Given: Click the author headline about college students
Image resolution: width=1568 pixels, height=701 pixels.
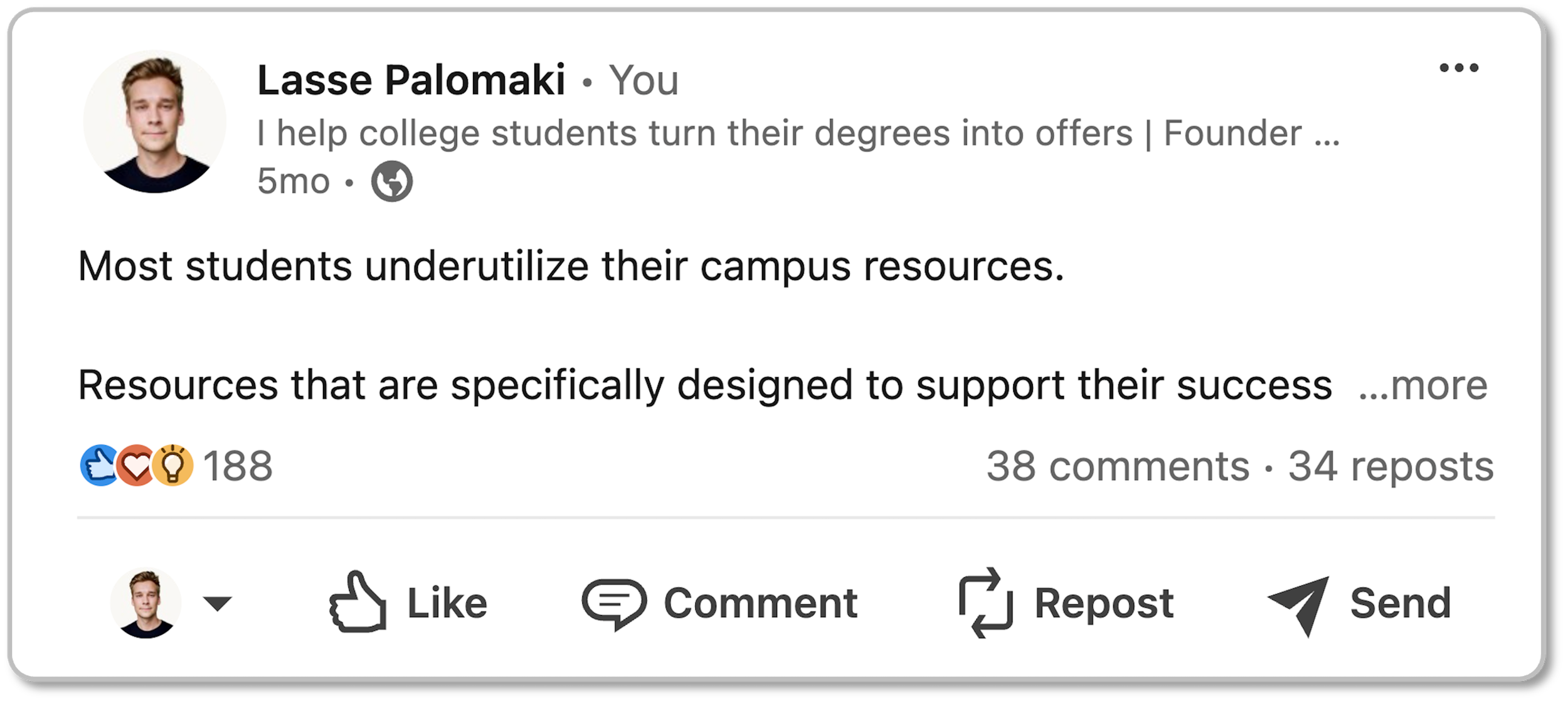Looking at the screenshot, I should point(797,133).
